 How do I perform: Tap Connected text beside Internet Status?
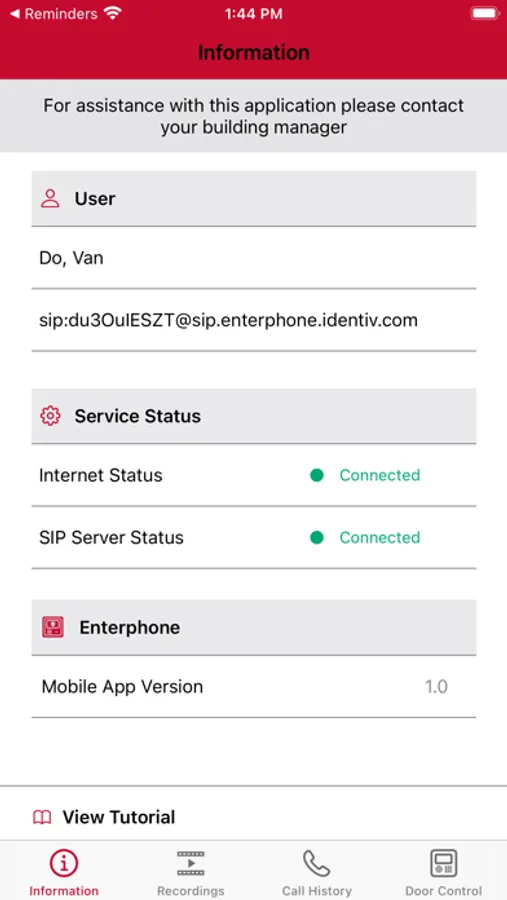(x=380, y=475)
